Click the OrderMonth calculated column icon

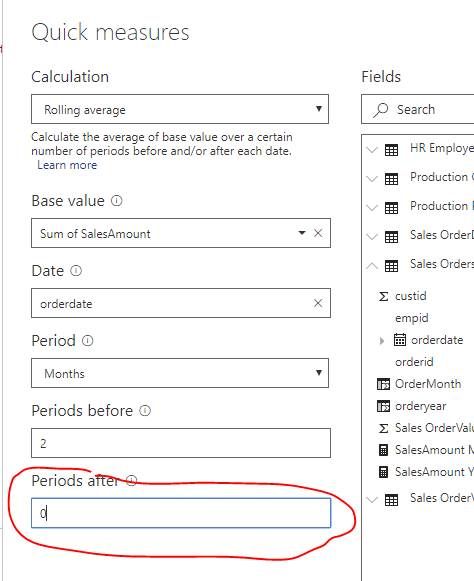[383, 384]
